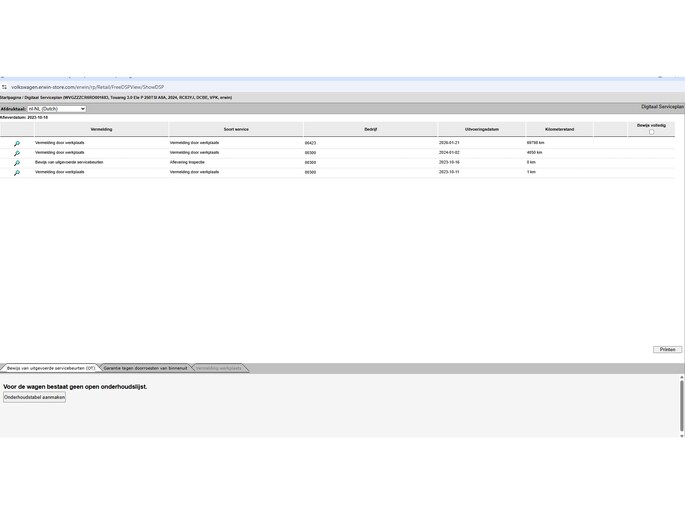Open the Garantie tegen doorroesten van binnenuit tab

145,368
